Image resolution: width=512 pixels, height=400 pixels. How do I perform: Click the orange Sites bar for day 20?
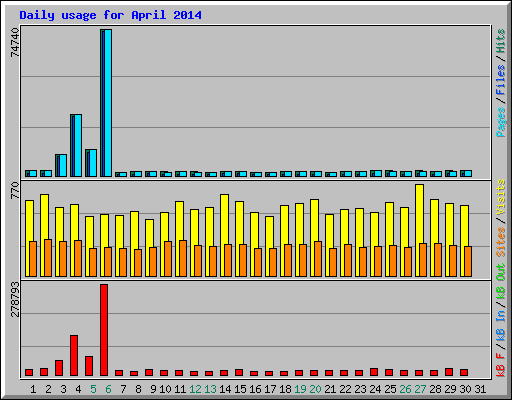318,259
